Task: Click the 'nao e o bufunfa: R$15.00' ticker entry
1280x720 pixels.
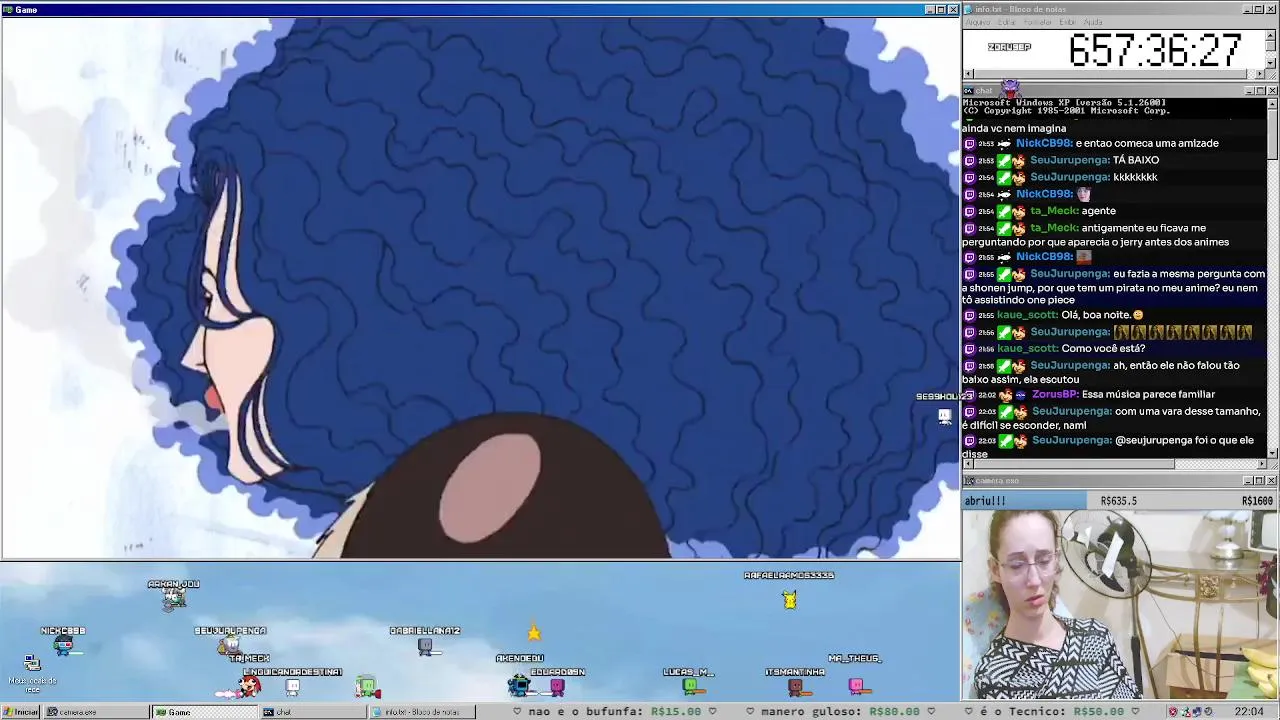Action: (x=614, y=712)
